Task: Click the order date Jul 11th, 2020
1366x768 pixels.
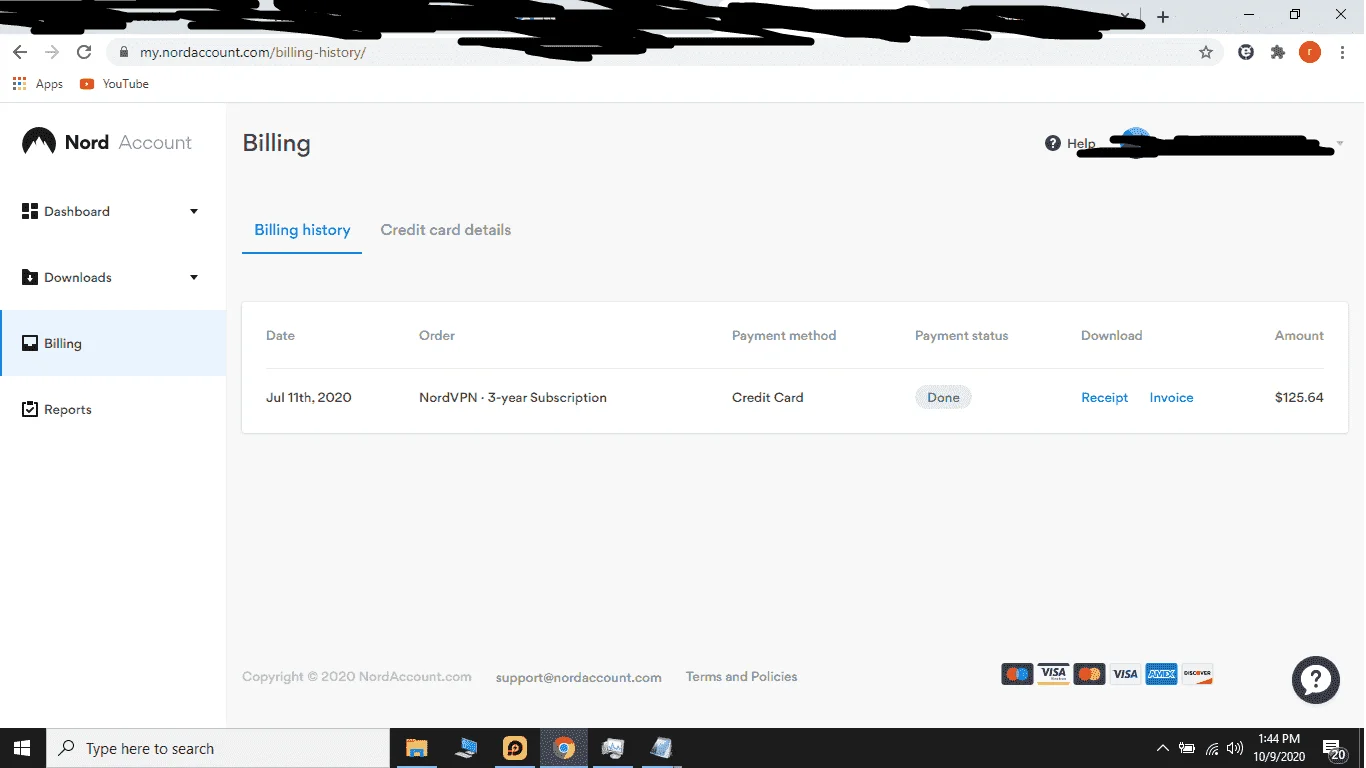Action: [x=309, y=397]
